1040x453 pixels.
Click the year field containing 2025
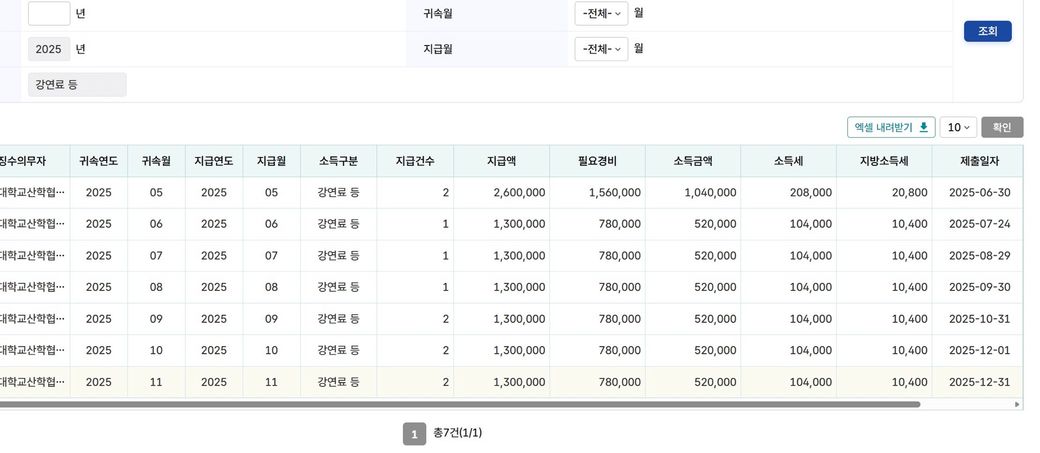49,49
